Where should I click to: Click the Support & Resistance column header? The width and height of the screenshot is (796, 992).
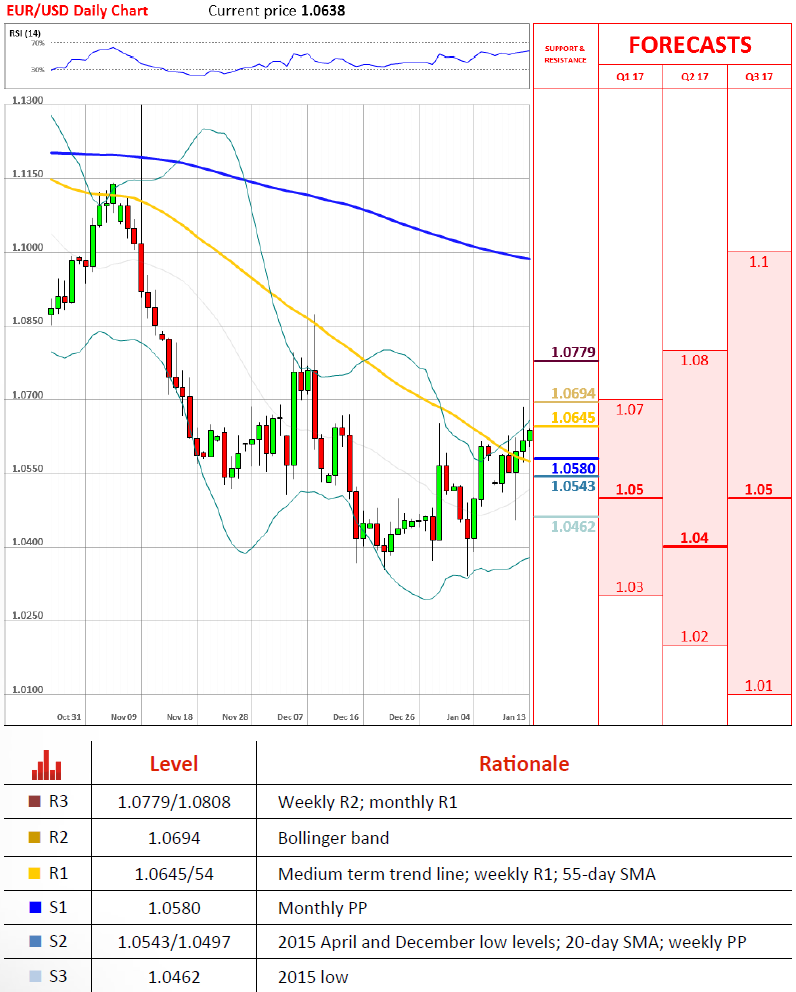(x=565, y=54)
